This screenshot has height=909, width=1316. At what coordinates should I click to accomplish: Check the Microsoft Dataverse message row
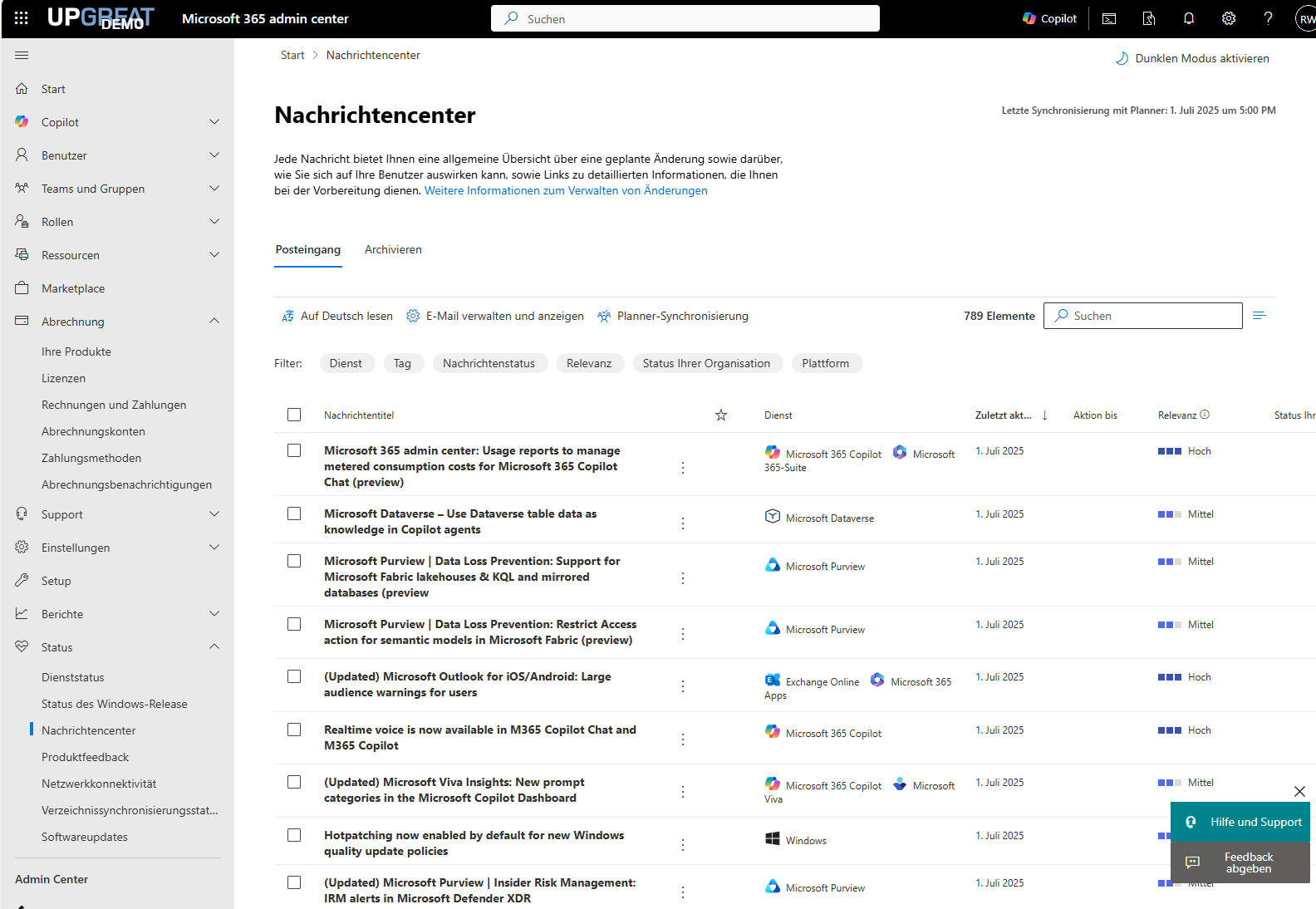point(294,513)
